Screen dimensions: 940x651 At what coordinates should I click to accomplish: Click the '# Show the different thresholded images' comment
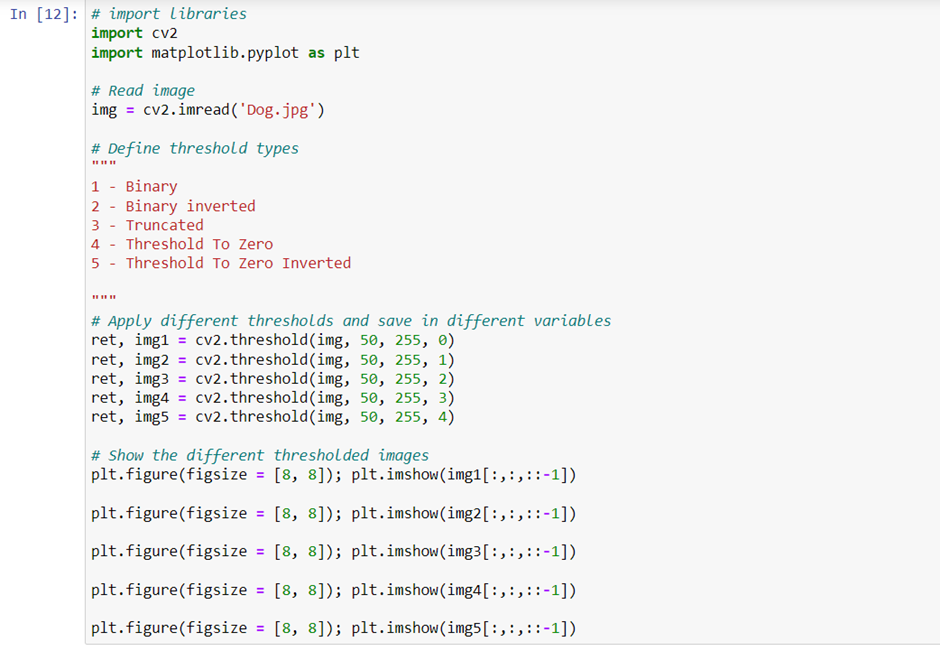[x=260, y=456]
